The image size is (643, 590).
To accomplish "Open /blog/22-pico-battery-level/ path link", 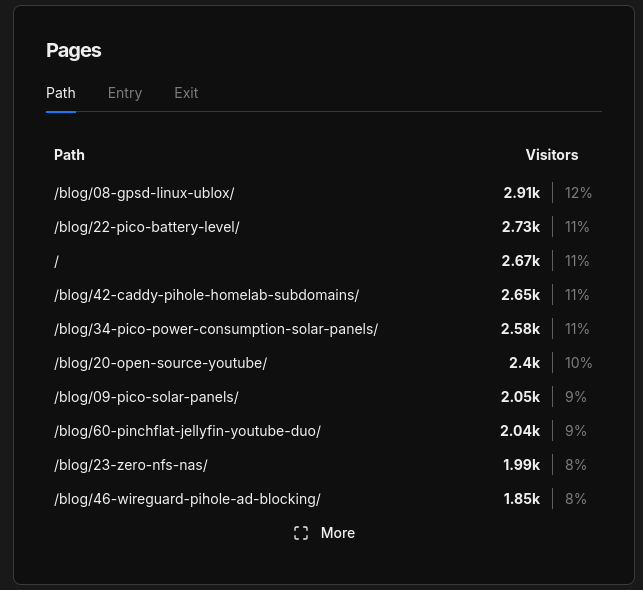I will pyautogui.click(x=147, y=227).
